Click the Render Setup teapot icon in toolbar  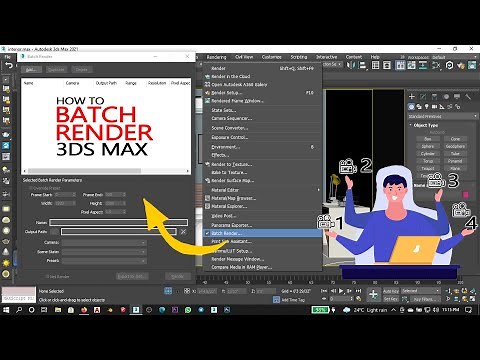click(461, 65)
